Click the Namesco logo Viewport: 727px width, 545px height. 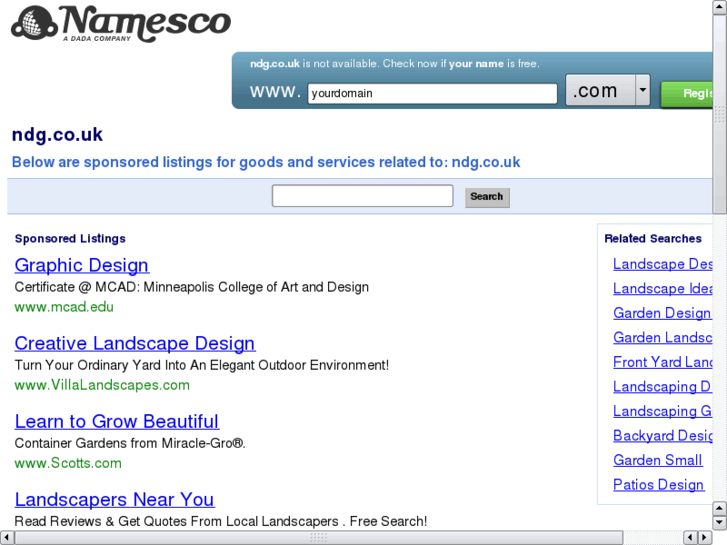(x=121, y=24)
